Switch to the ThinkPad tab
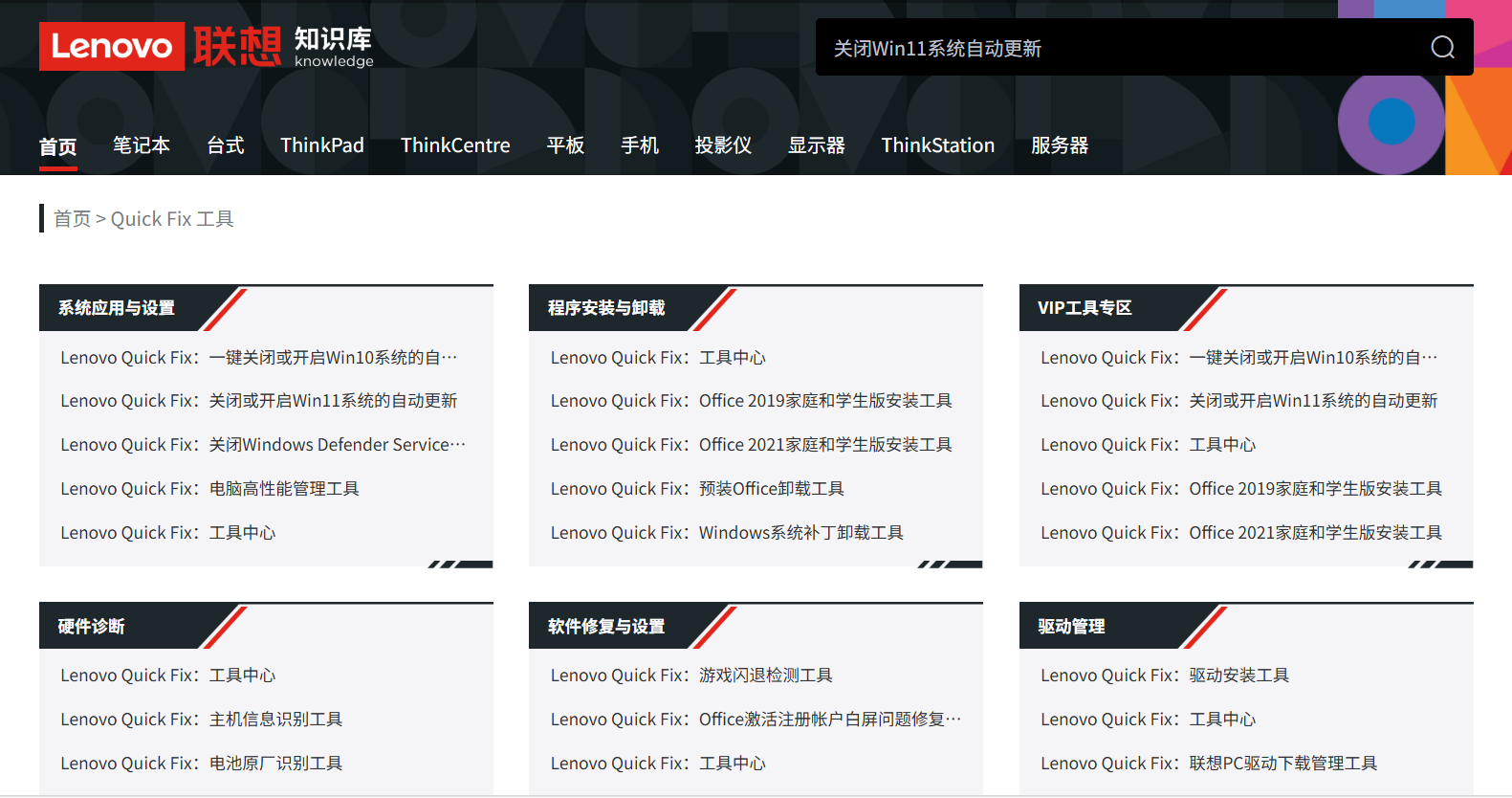The height and width of the screenshot is (798, 1512). point(322,145)
